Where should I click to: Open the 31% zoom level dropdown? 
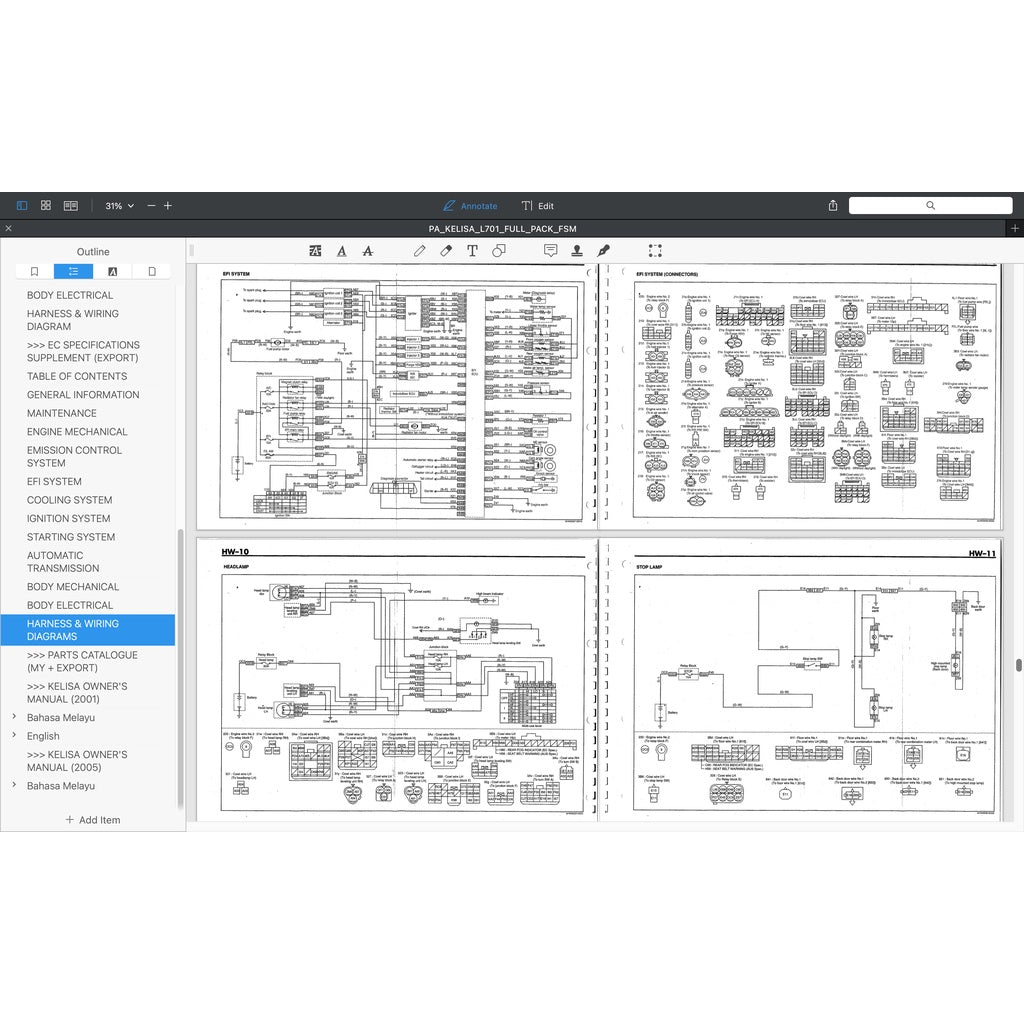[120, 206]
